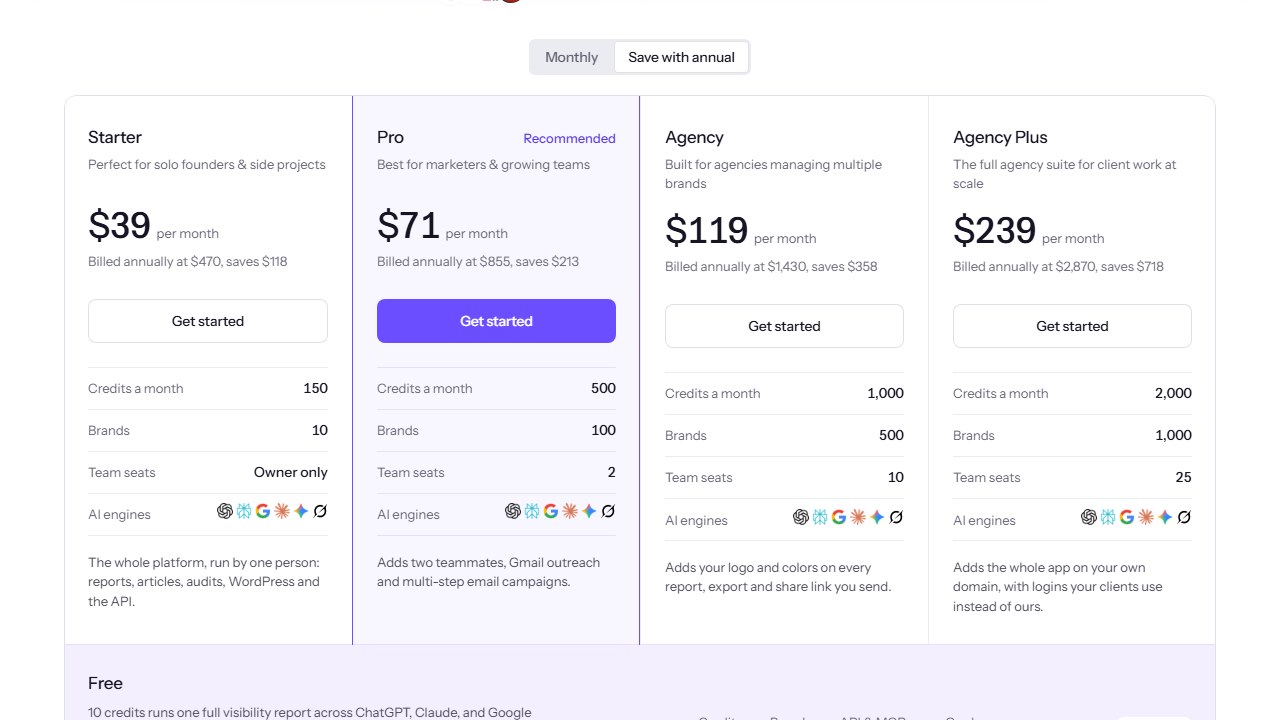The height and width of the screenshot is (720, 1280).
Task: Click the Google icon in Agency Plus plan
Action: click(1127, 517)
